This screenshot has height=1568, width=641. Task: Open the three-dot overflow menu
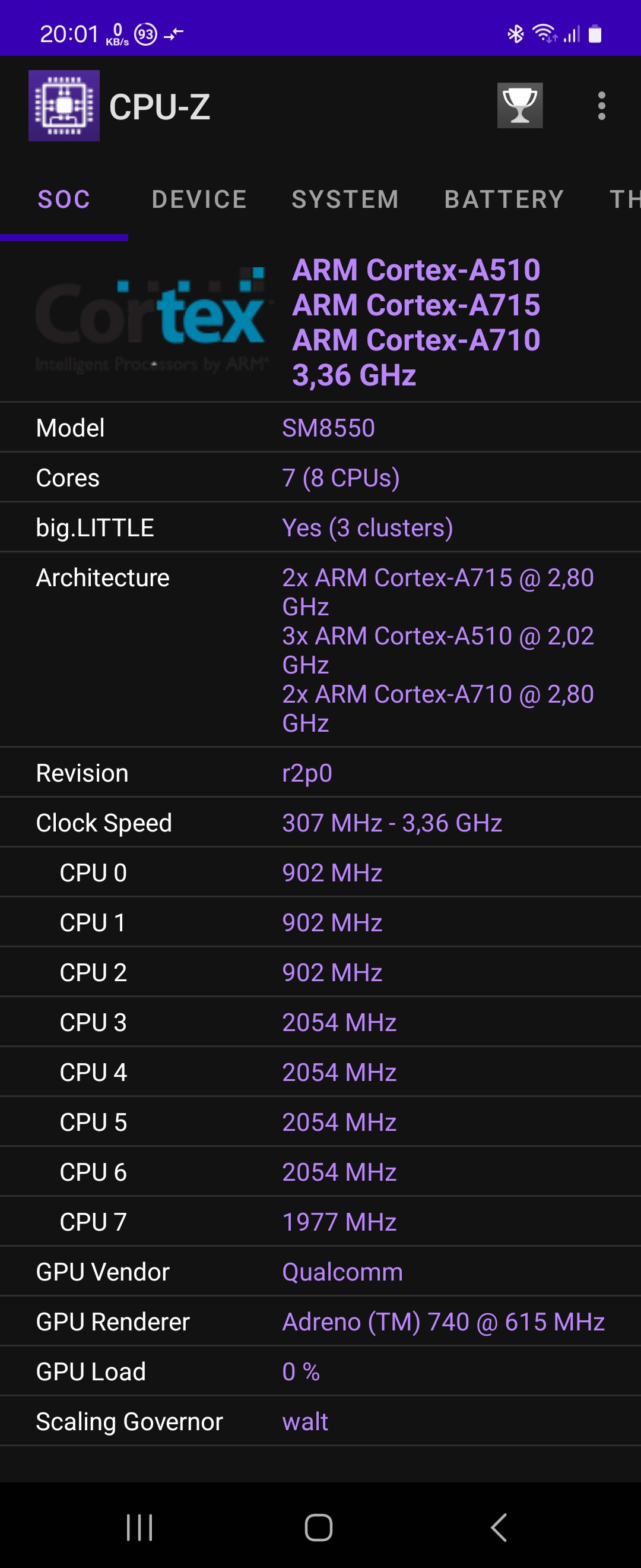pyautogui.click(x=601, y=106)
